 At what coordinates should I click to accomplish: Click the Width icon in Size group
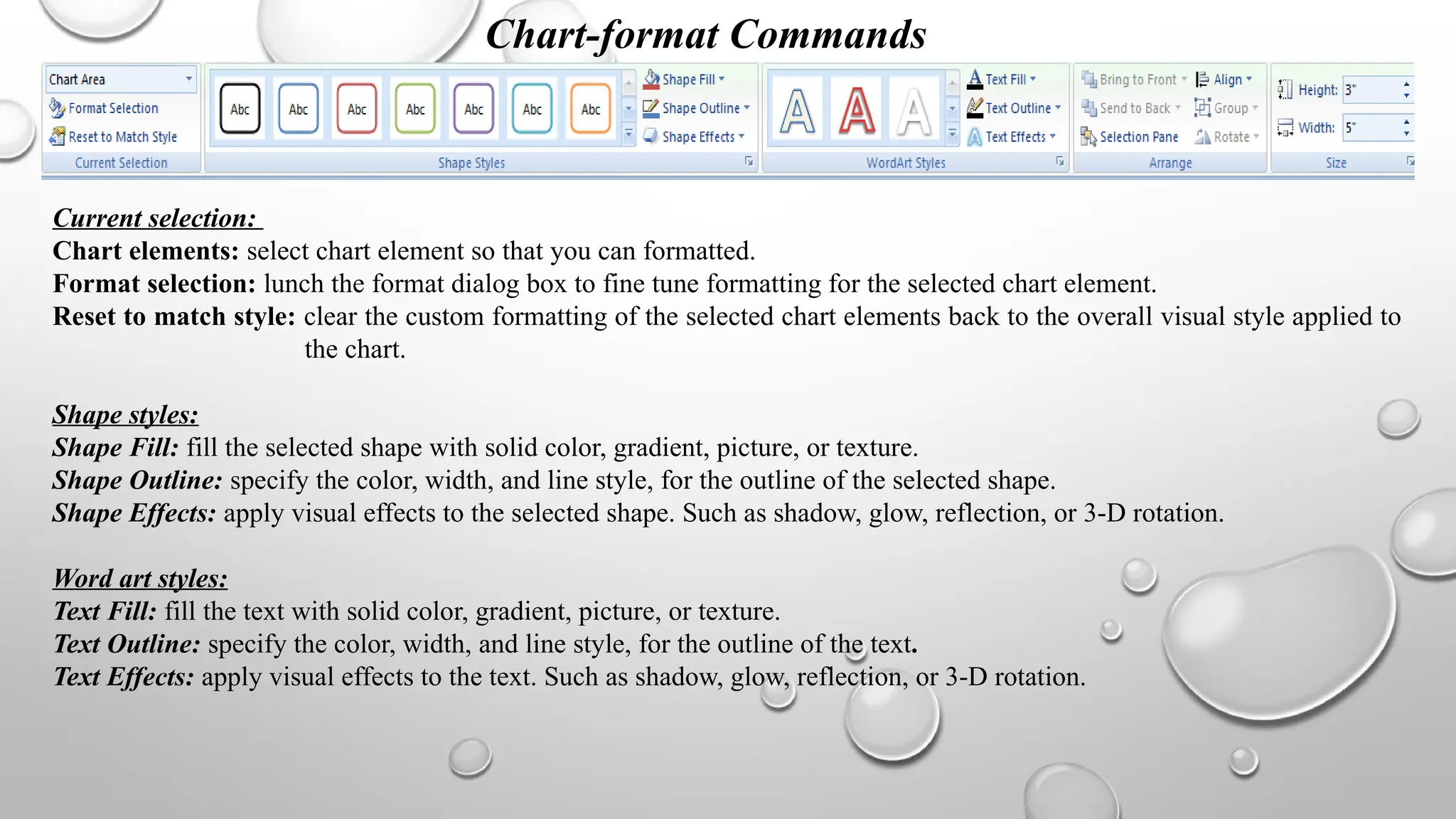[1285, 128]
